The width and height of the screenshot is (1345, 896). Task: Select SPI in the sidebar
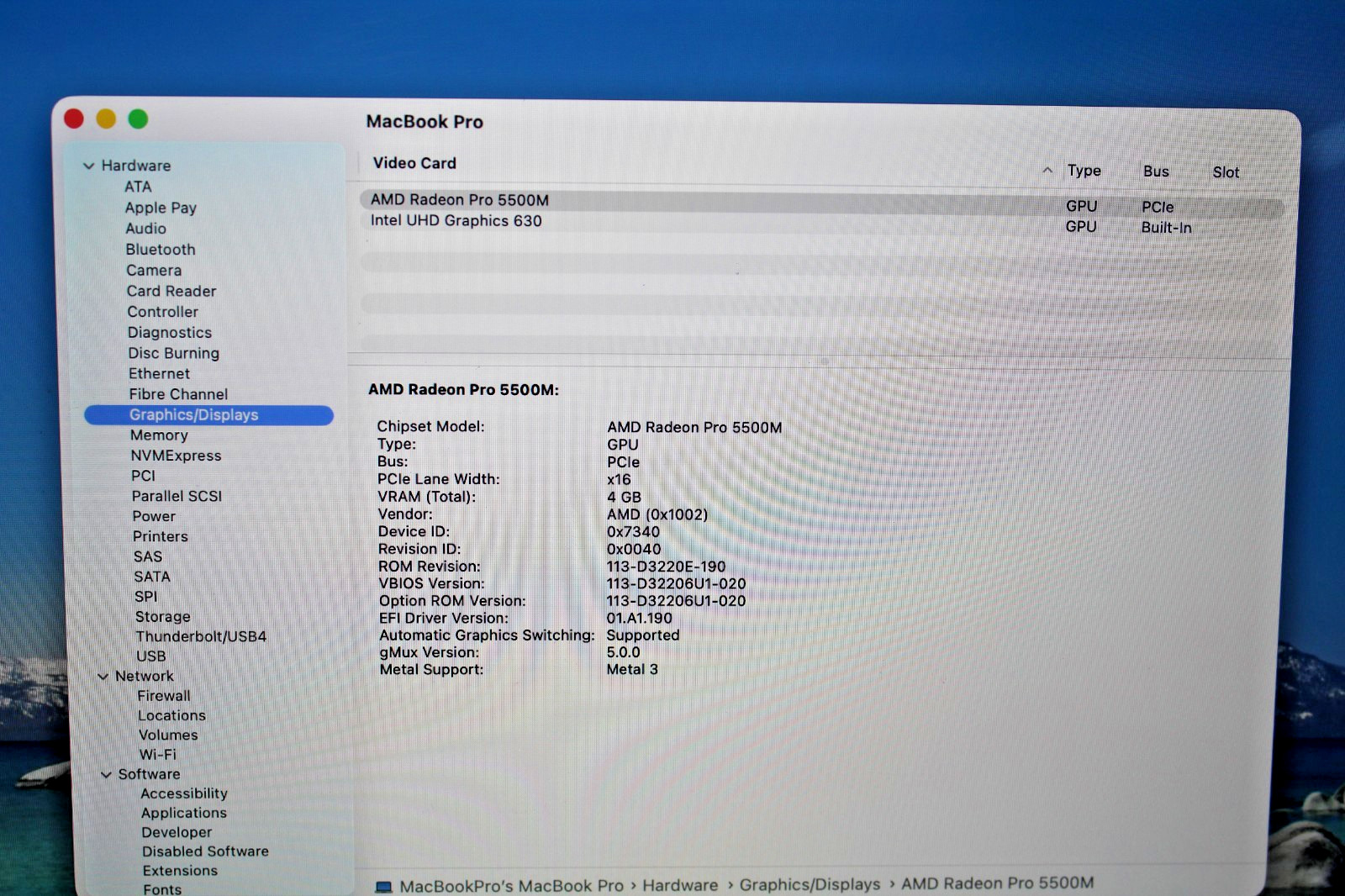(145, 597)
